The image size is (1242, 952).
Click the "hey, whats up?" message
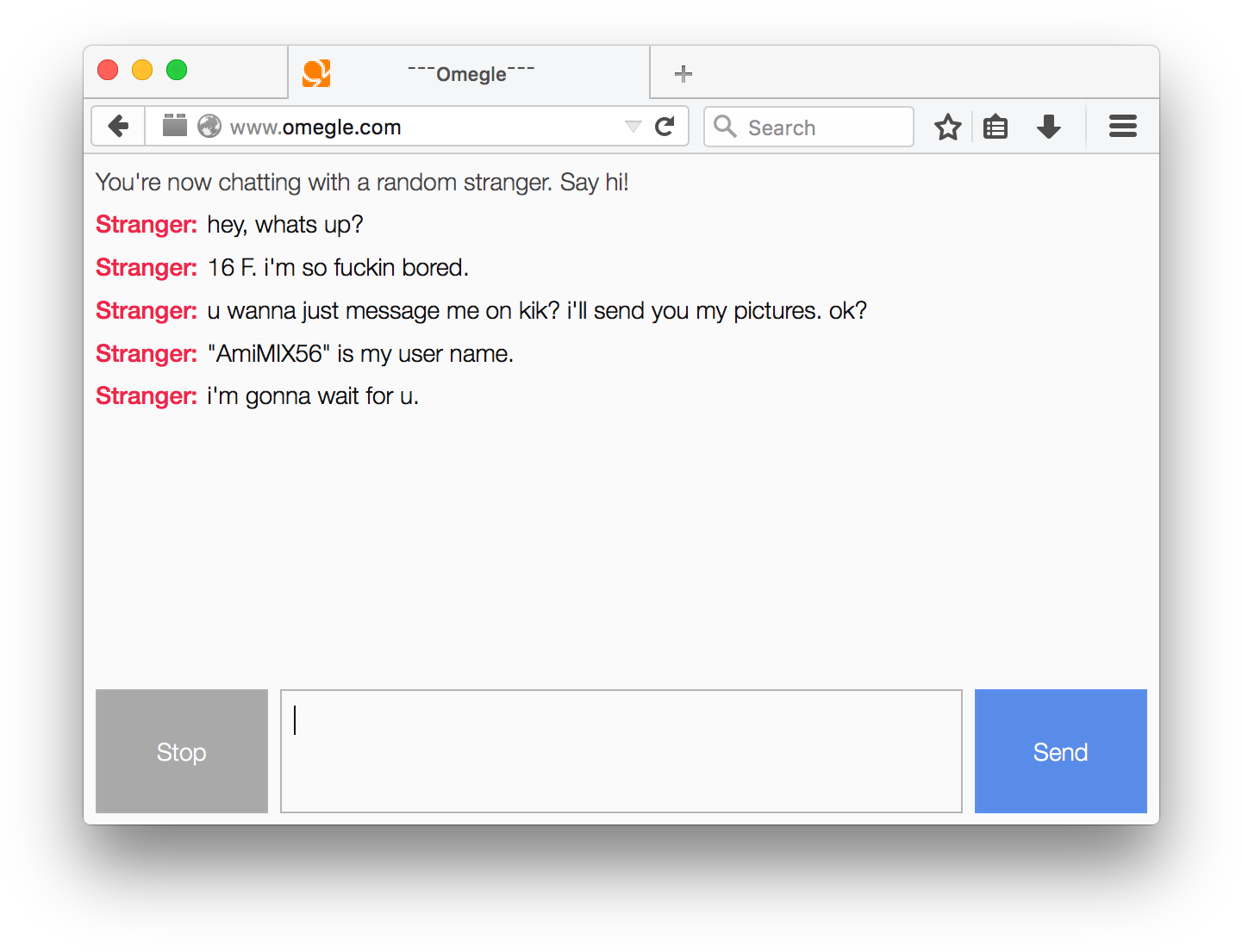(x=285, y=225)
